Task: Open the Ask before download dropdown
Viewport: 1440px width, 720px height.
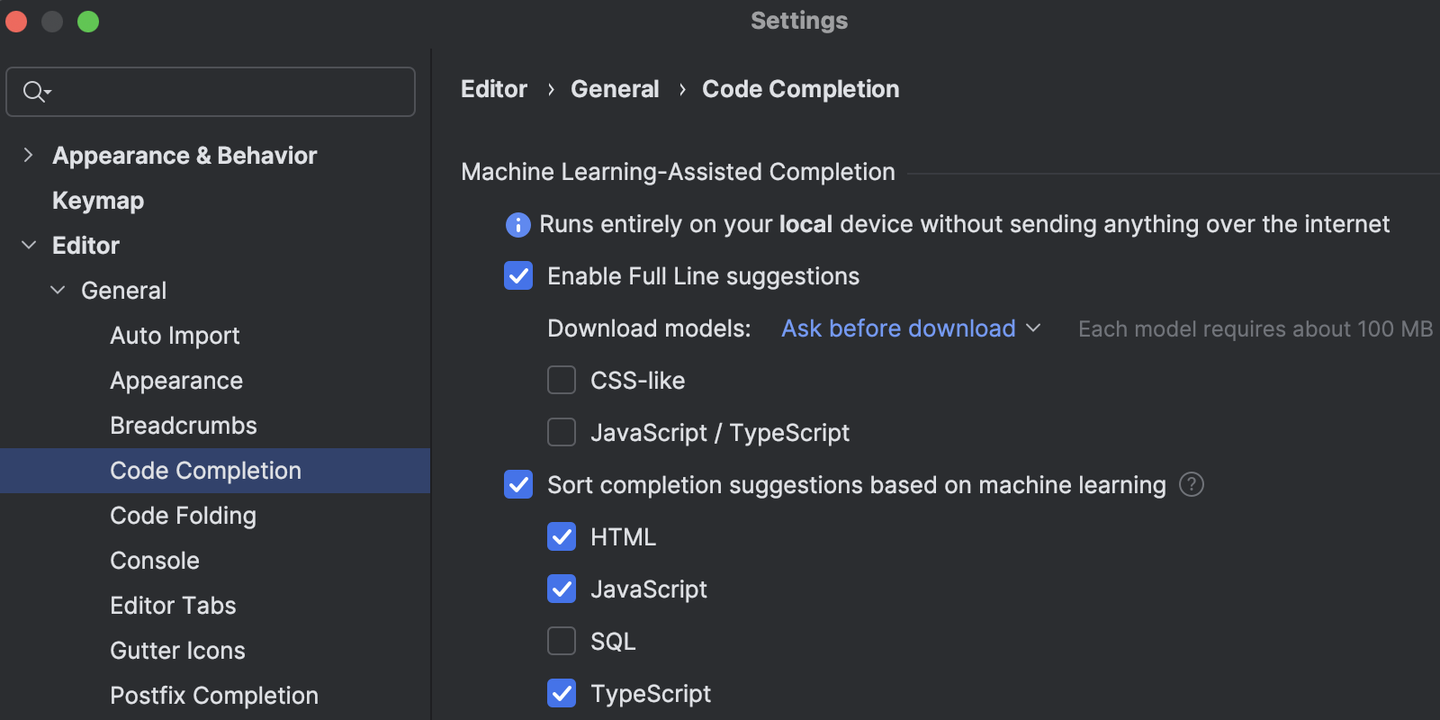Action: point(910,328)
